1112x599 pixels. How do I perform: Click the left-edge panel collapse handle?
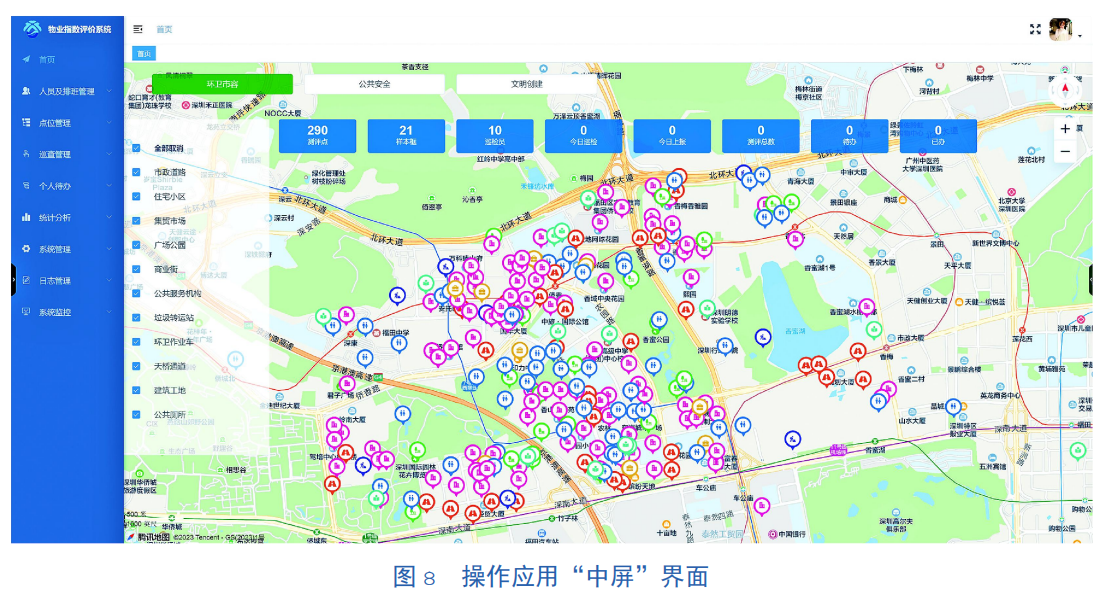pos(14,279)
